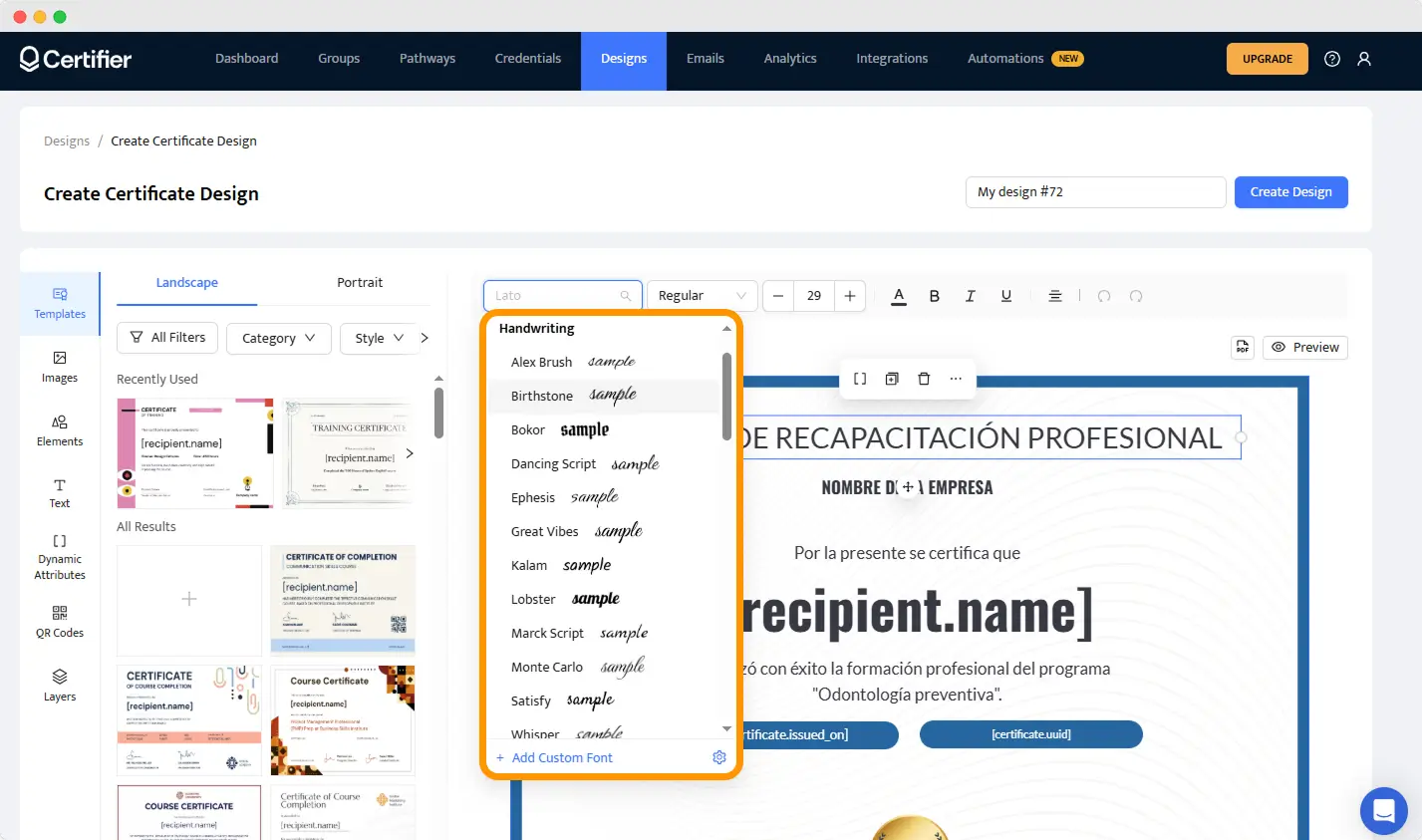
Task: Toggle bold formatting on selected text
Action: [x=934, y=295]
